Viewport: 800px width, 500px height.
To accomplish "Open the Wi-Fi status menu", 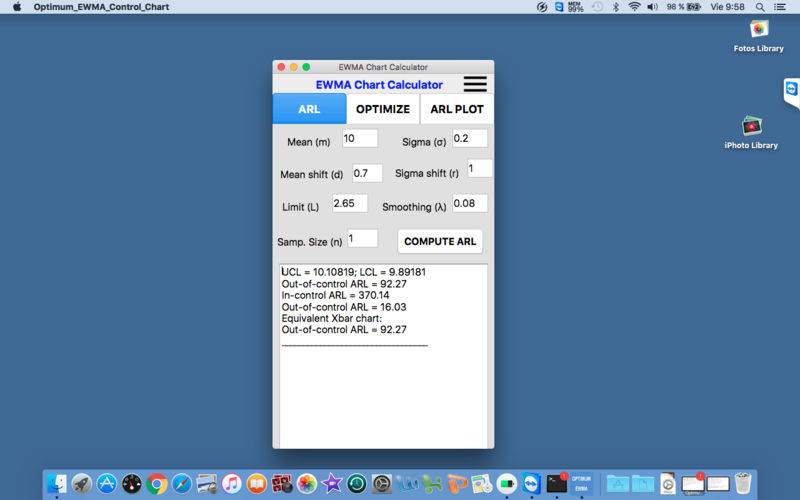I will (x=634, y=7).
